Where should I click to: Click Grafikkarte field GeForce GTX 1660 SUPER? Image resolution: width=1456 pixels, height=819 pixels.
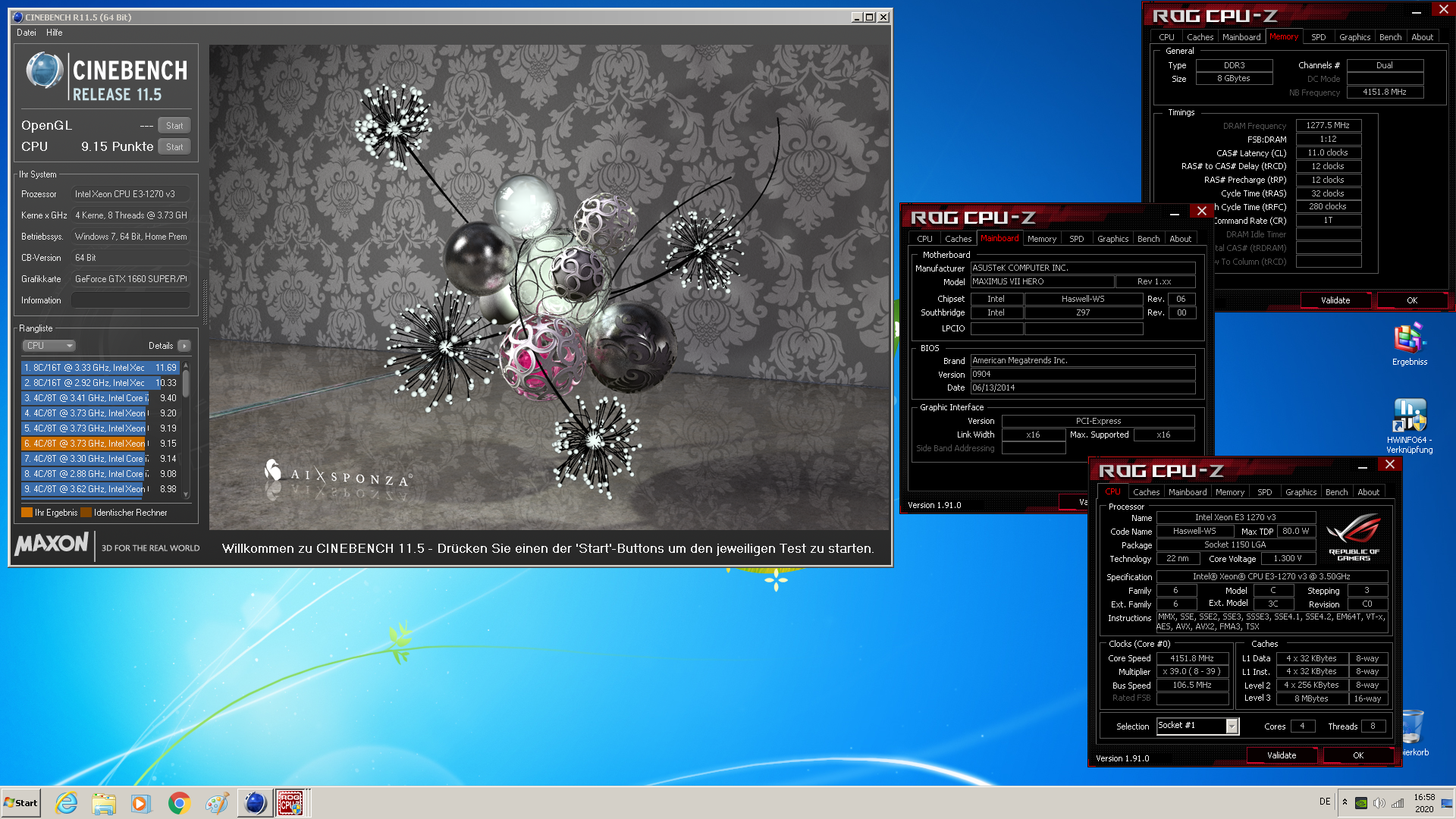coord(130,279)
